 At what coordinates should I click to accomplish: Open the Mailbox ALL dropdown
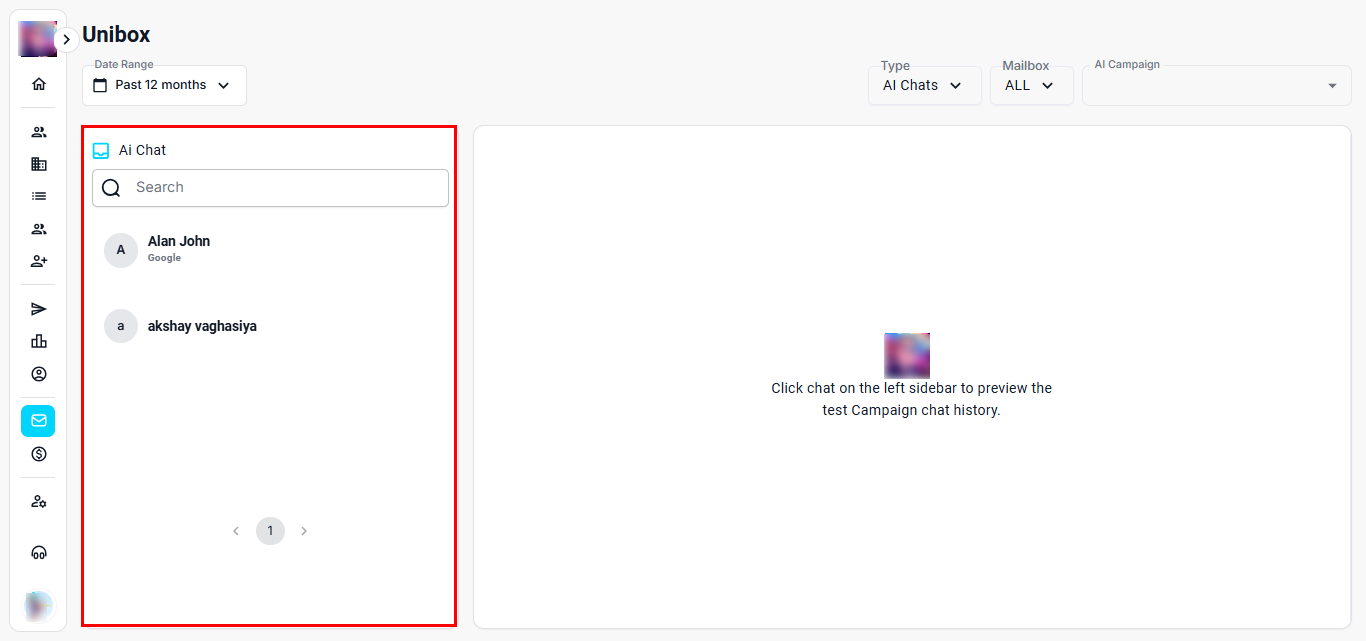pyautogui.click(x=1030, y=86)
